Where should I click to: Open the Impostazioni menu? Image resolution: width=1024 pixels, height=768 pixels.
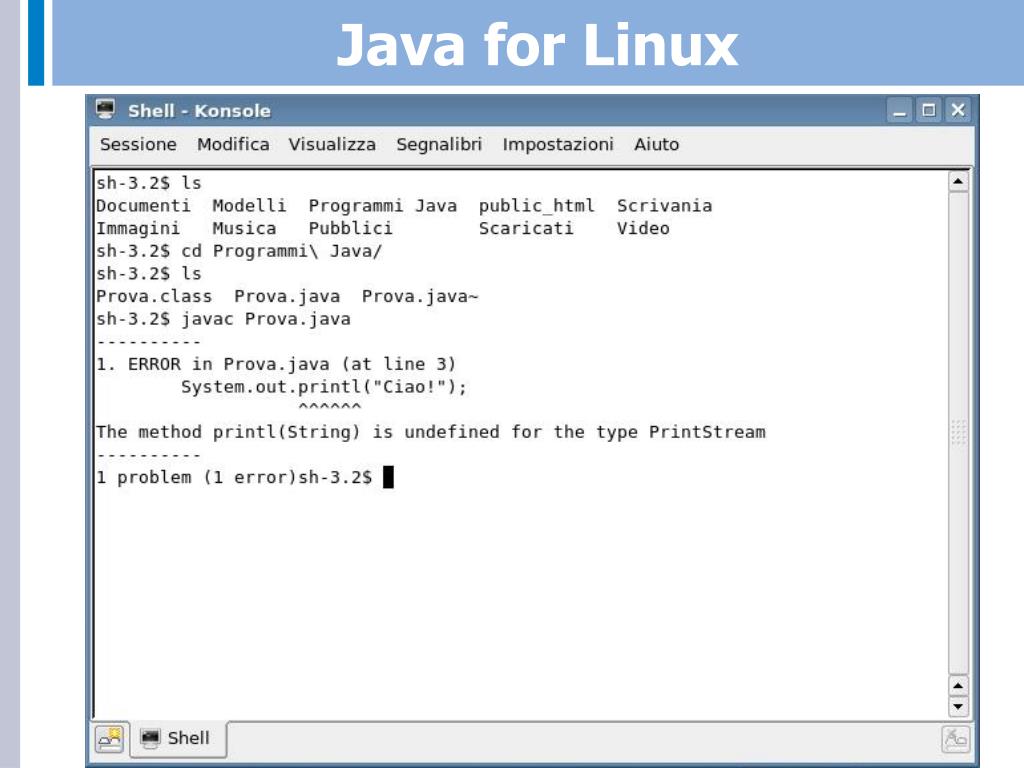tap(558, 144)
